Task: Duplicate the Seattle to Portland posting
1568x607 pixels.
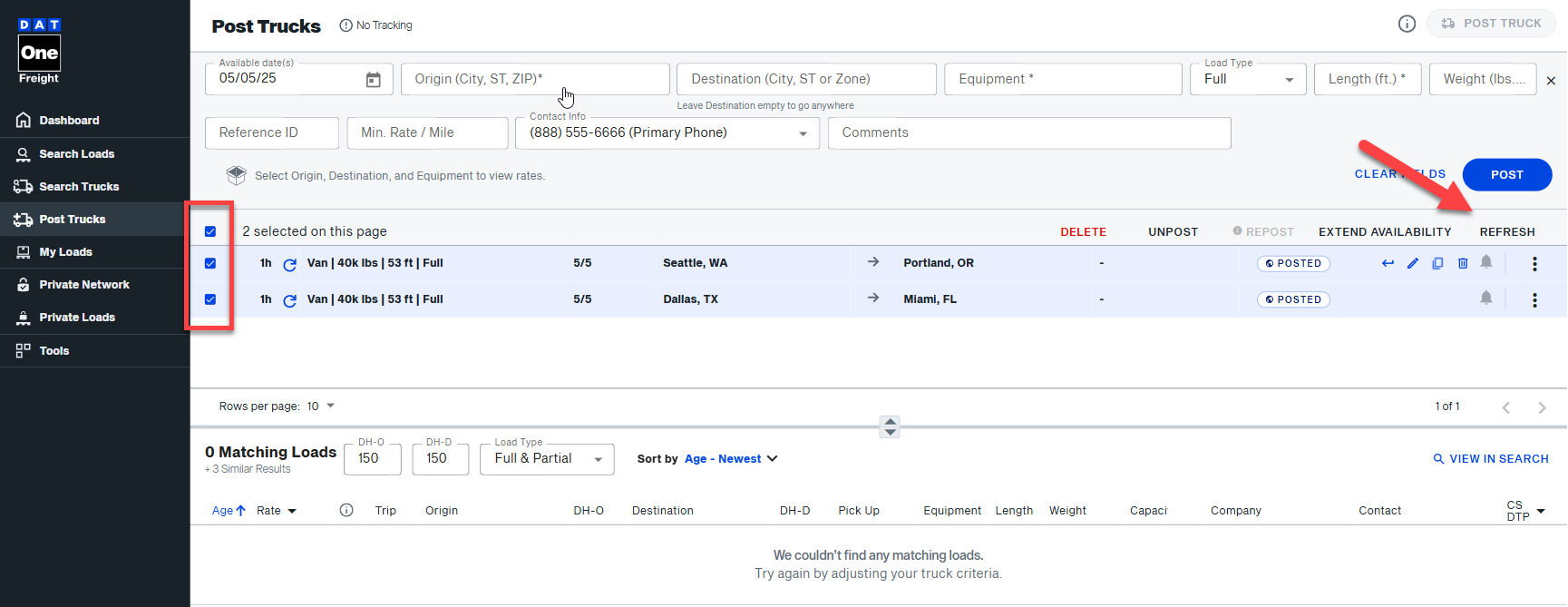Action: [x=1437, y=263]
